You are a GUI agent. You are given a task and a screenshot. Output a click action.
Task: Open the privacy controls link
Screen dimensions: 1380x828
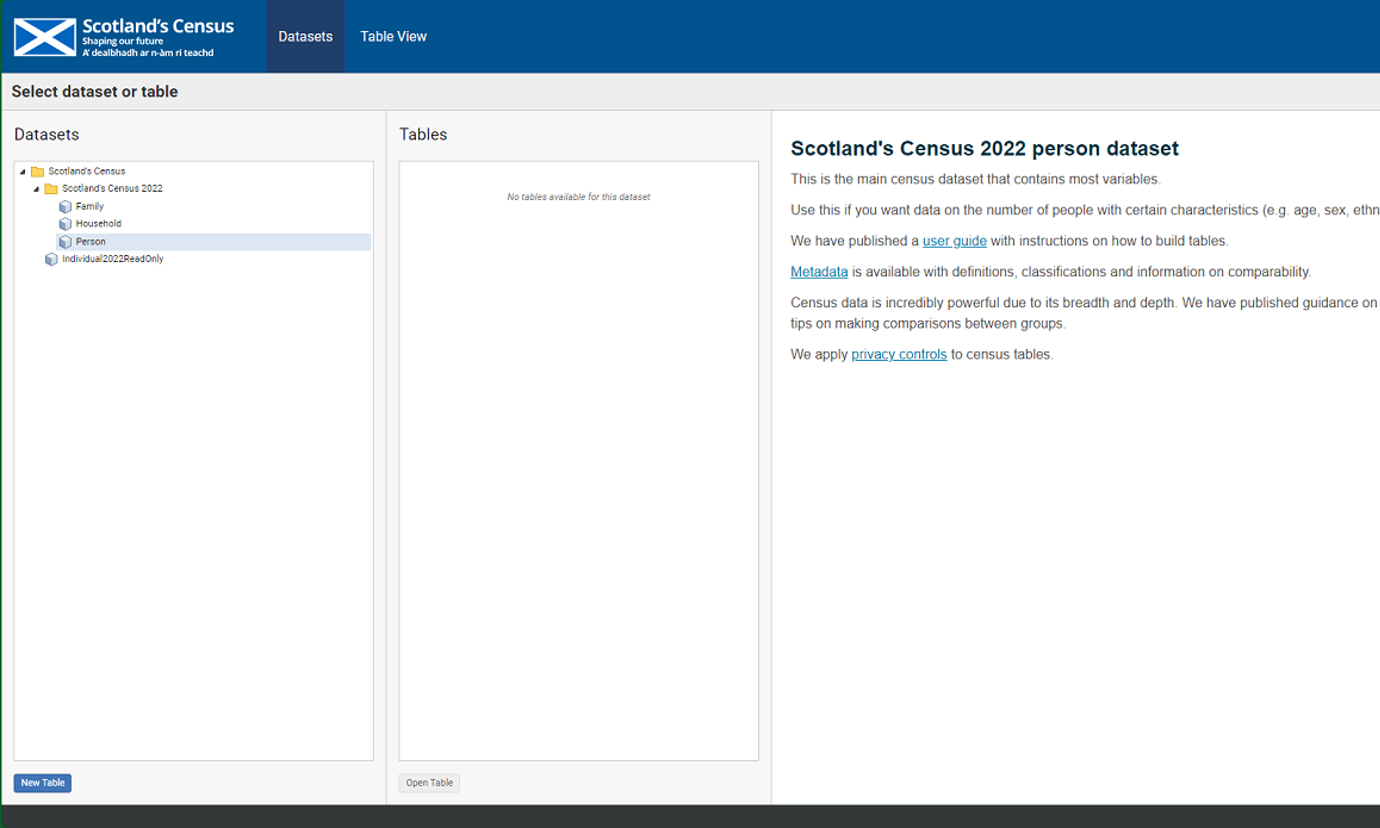[x=898, y=354]
